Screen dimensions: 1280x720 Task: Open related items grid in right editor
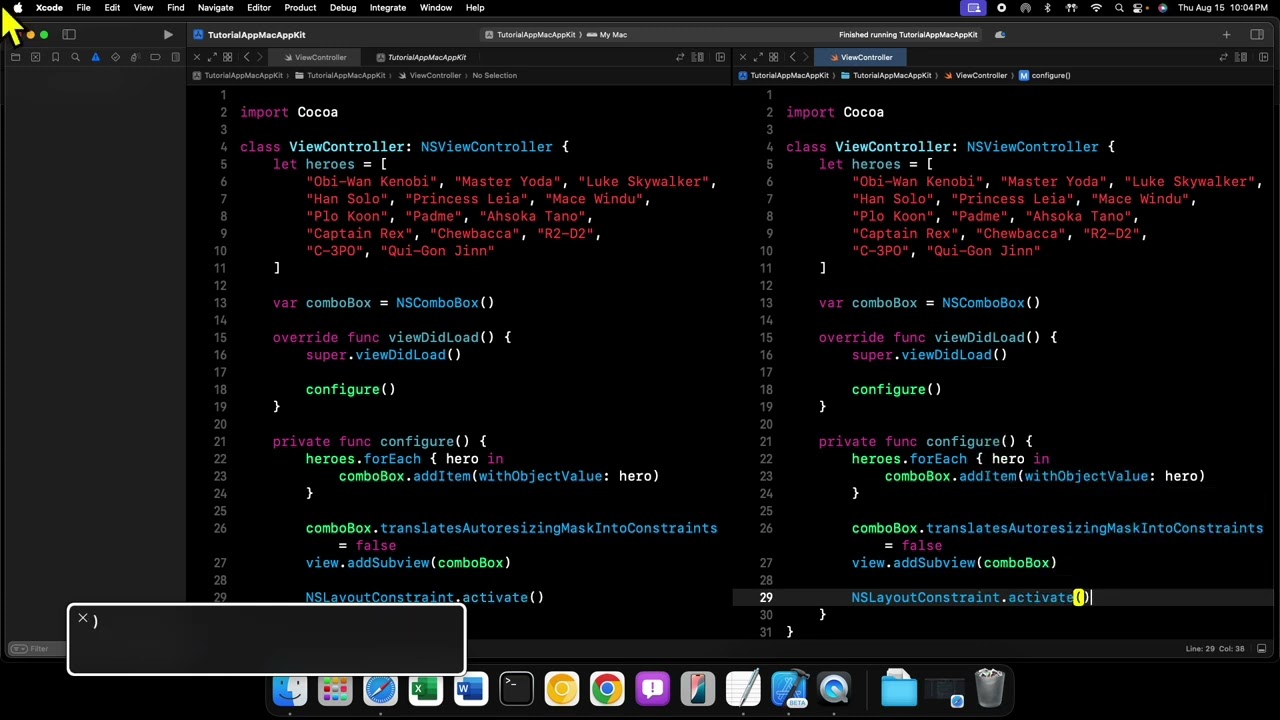[x=773, y=57]
